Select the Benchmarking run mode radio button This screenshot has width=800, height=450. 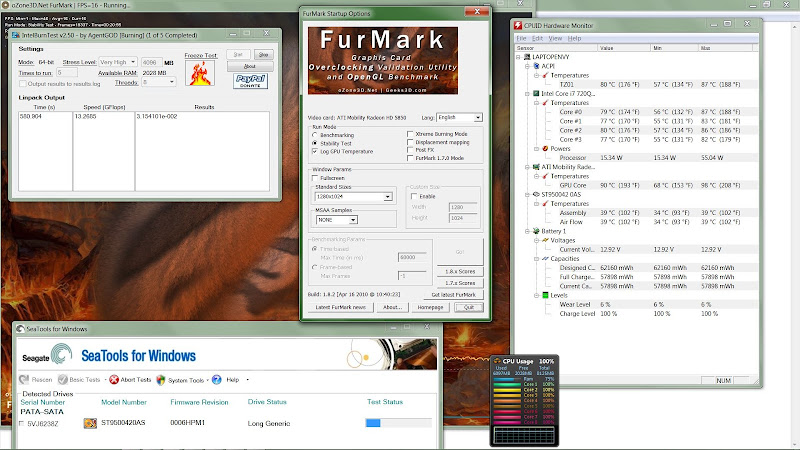315,134
